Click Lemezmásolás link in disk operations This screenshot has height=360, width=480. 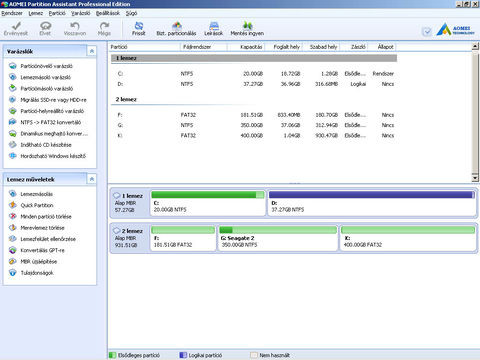37,194
